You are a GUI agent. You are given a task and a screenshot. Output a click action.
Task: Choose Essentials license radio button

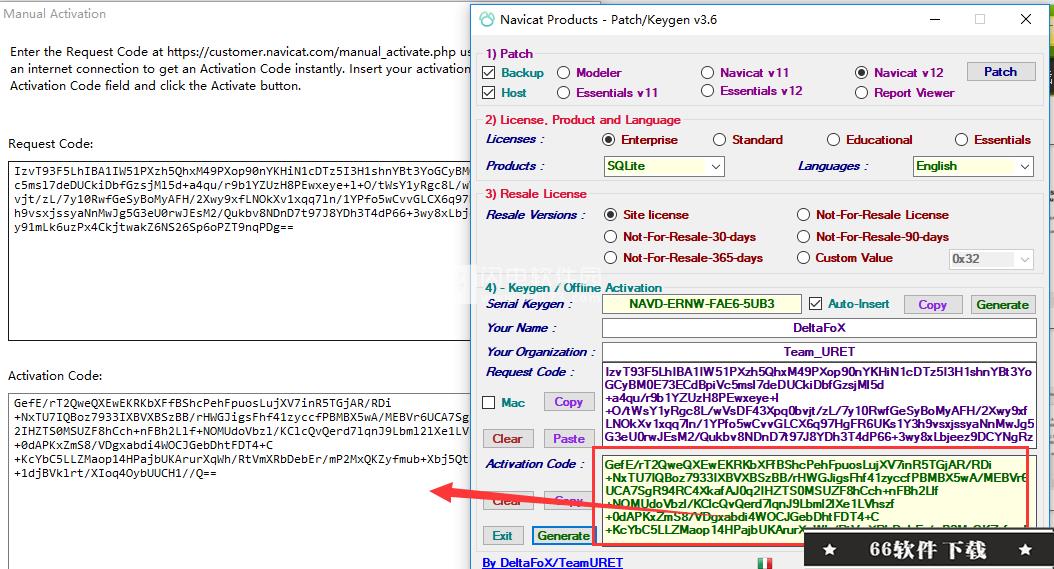(961, 140)
